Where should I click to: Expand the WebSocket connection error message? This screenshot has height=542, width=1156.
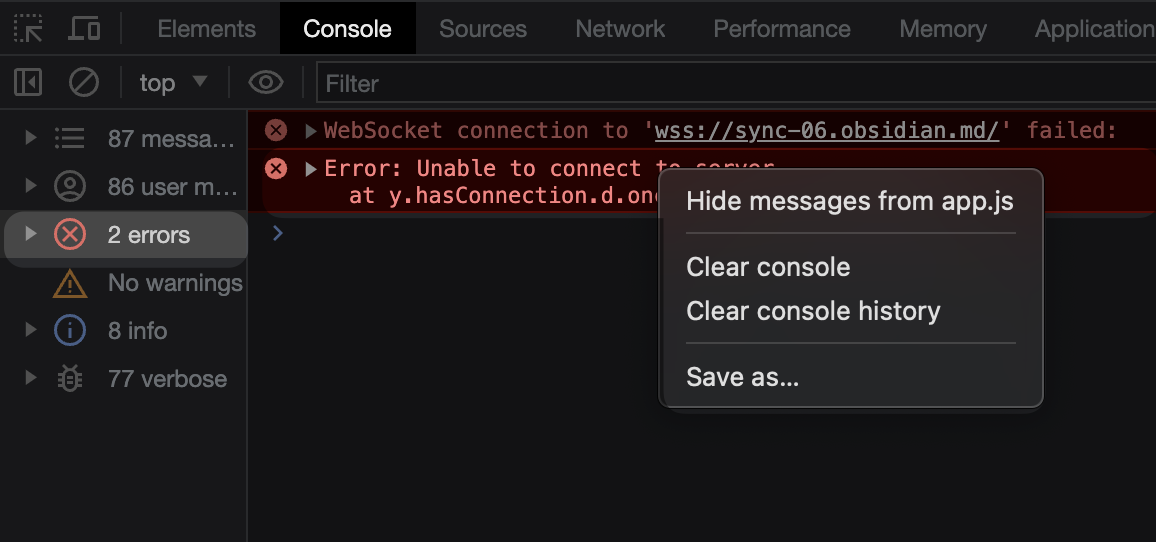[x=311, y=131]
